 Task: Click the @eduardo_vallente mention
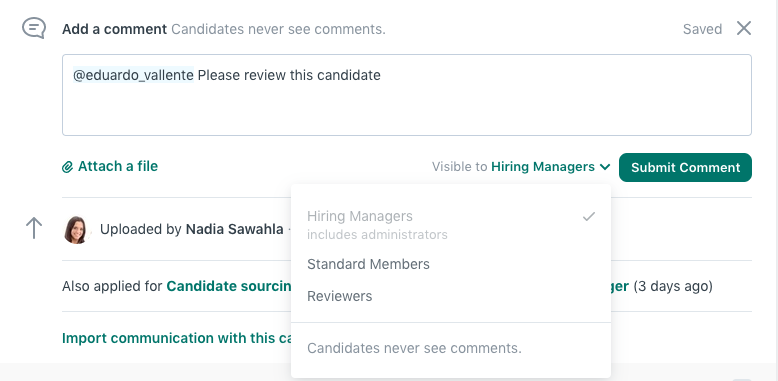click(133, 75)
